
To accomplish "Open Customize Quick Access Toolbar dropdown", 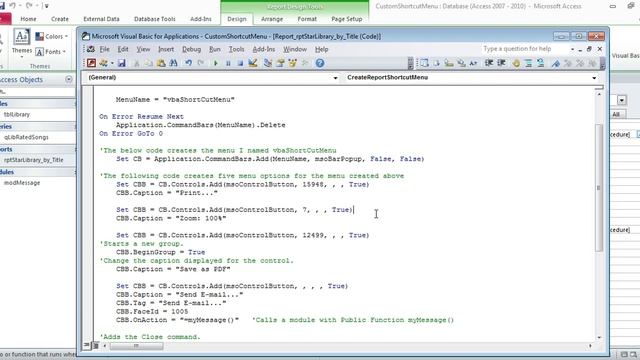I will pyautogui.click(x=47, y=6).
